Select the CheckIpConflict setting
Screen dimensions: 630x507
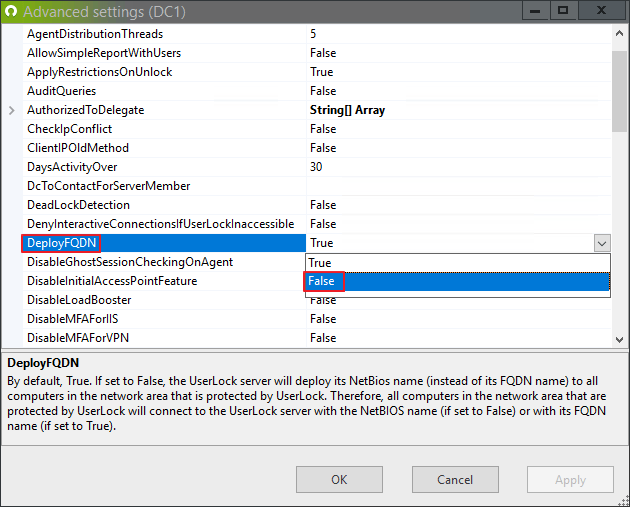(x=70, y=129)
